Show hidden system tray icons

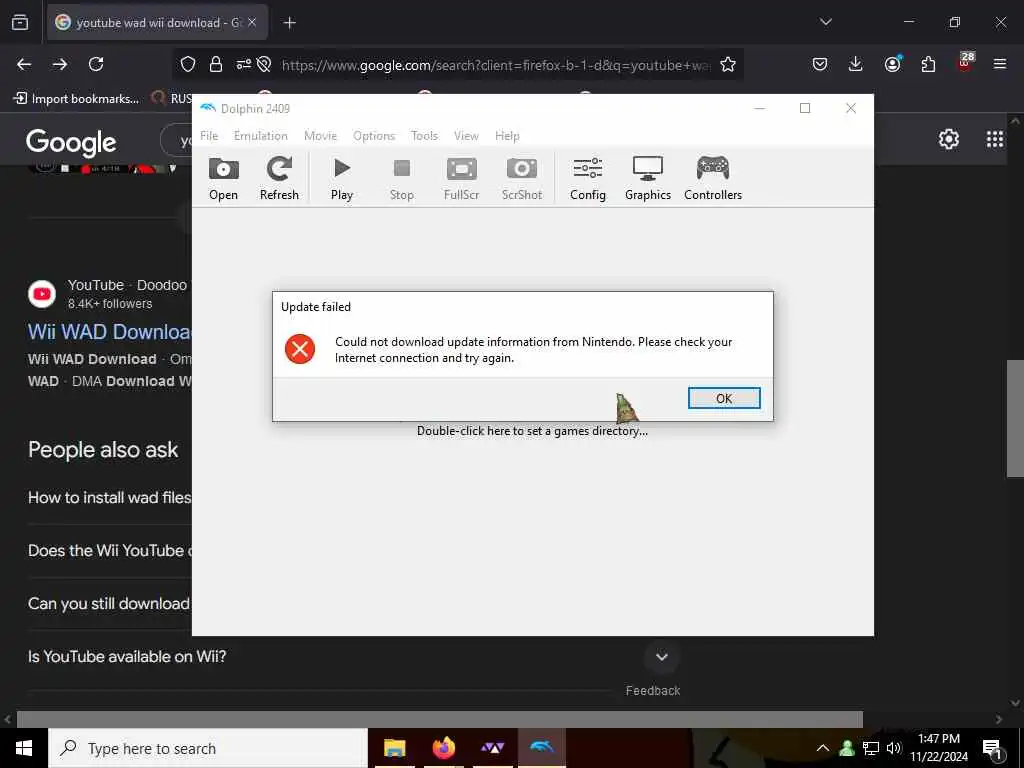[x=823, y=748]
